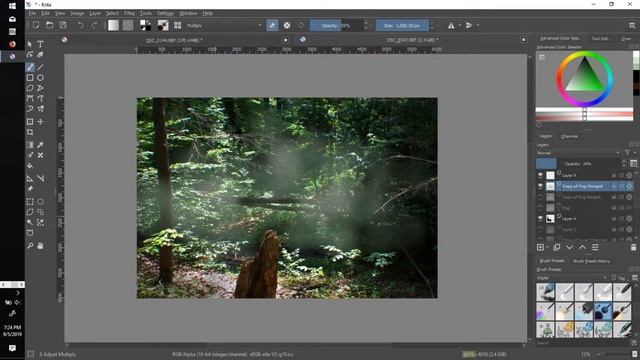Viewport: 640px width, 360px height.
Task: Select the Move tool
Action: pos(40,122)
